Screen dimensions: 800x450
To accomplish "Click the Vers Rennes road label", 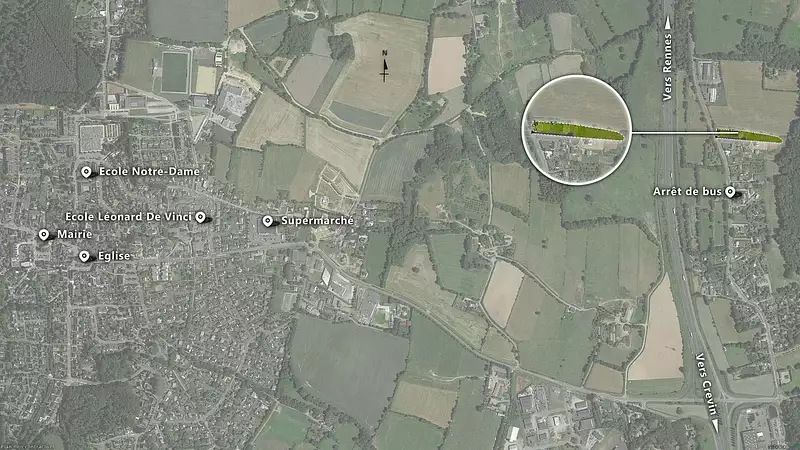I will pos(667,67).
